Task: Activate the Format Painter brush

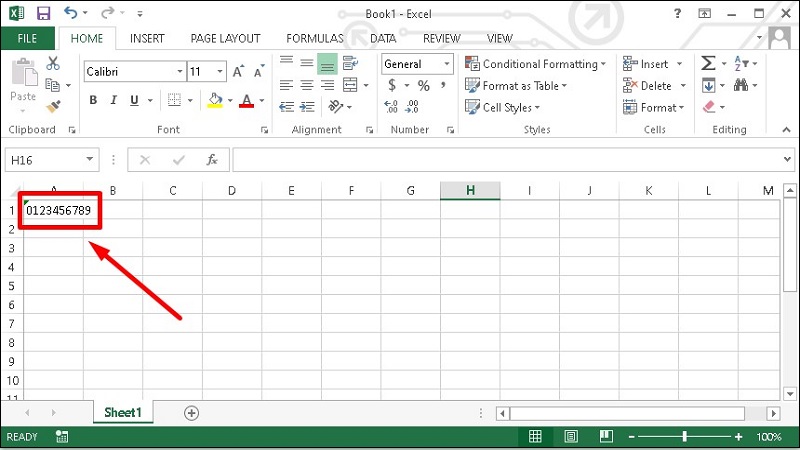Action: pyautogui.click(x=53, y=107)
